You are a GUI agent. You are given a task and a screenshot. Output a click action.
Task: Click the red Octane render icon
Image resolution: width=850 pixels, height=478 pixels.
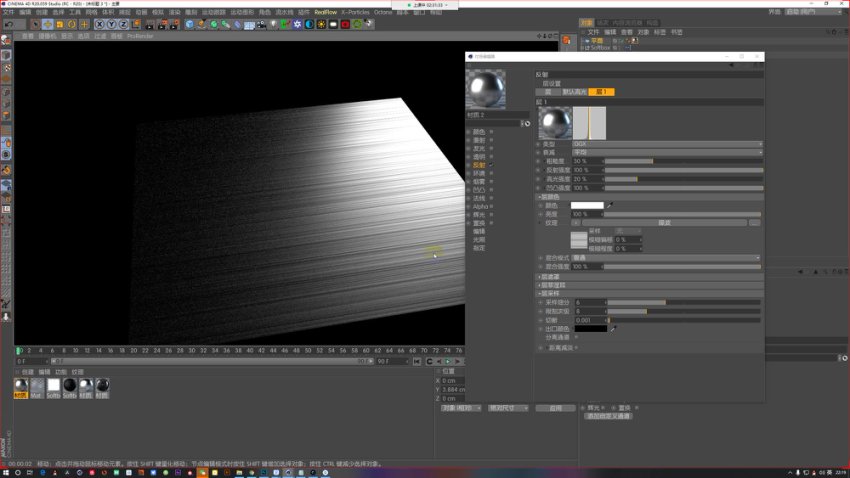[x=345, y=24]
